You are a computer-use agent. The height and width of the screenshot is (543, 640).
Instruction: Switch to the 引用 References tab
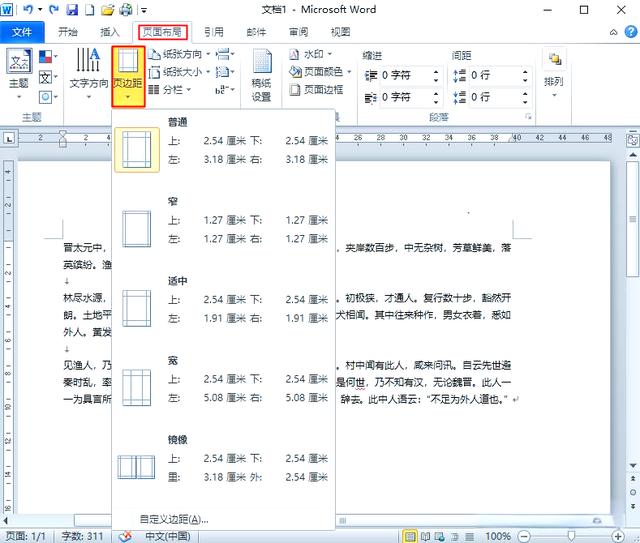coord(214,32)
